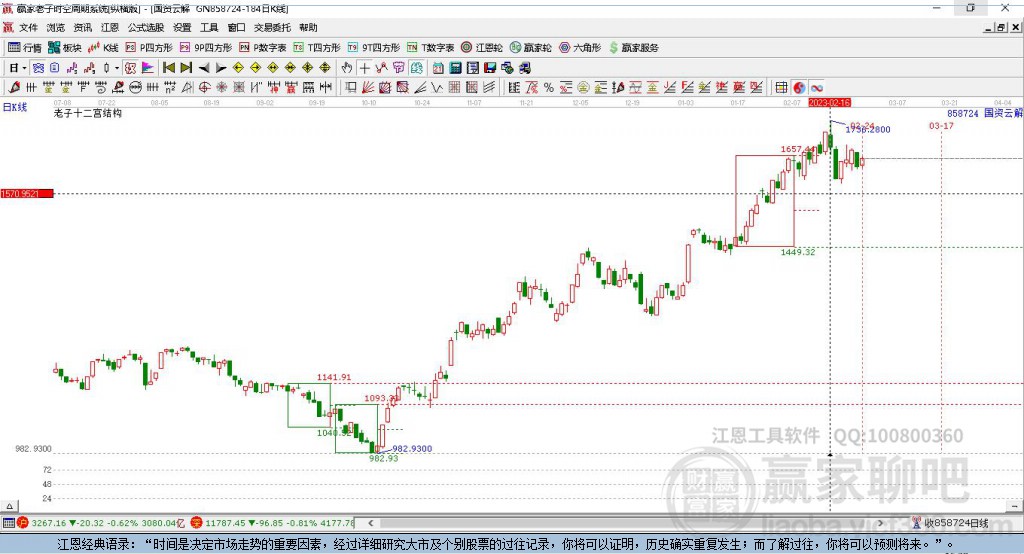The width and height of the screenshot is (1024, 554).
Task: Click the percent sign drawing tool
Action: 548,87
